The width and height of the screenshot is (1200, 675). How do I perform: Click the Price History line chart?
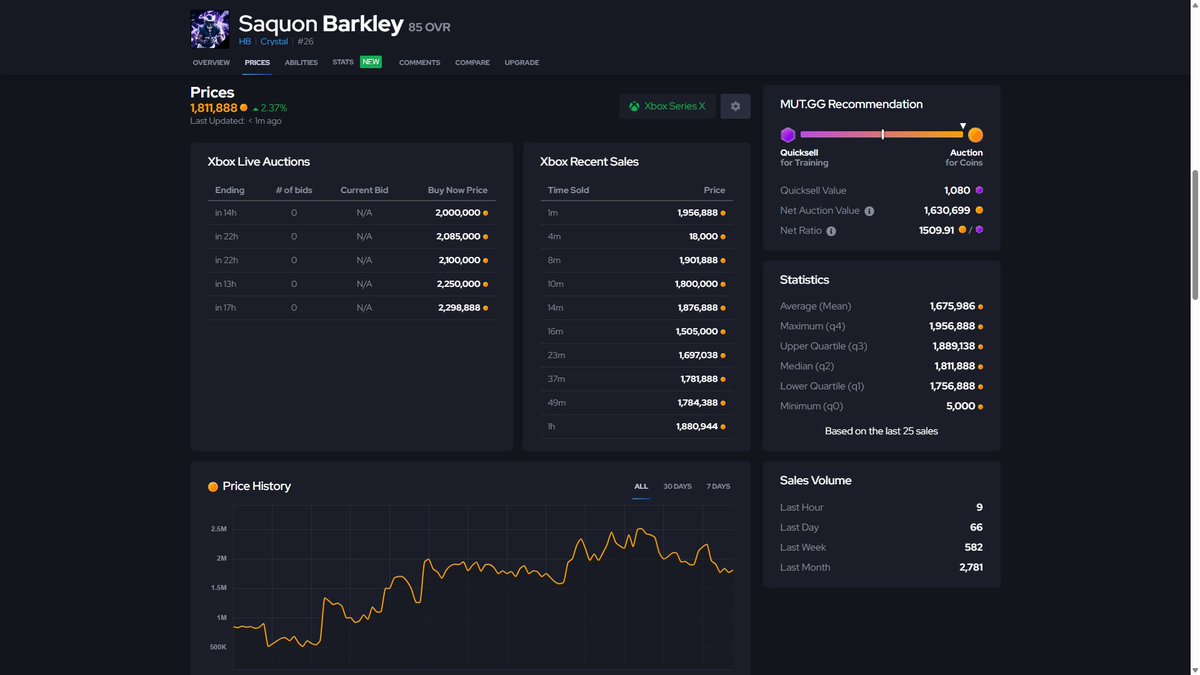pyautogui.click(x=484, y=590)
